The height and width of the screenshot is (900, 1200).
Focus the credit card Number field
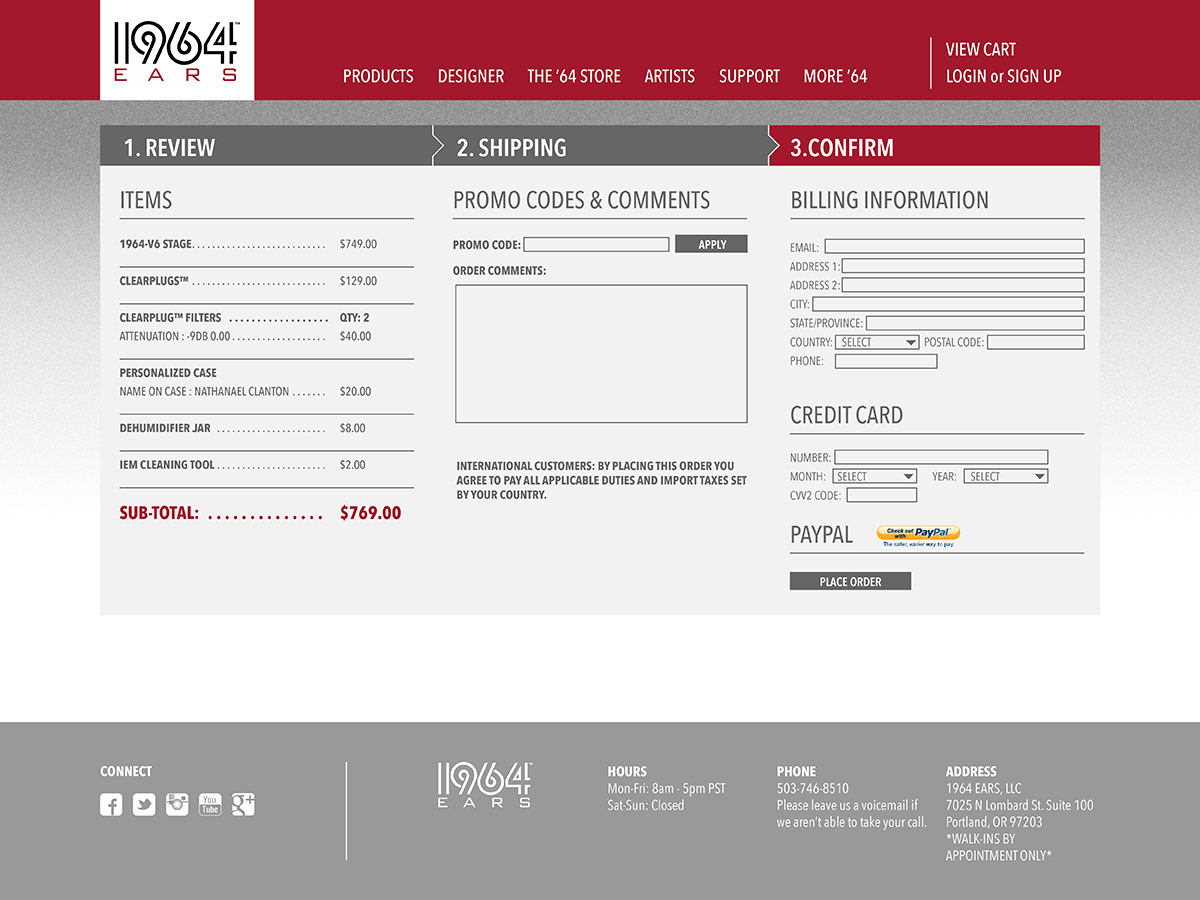tap(941, 457)
